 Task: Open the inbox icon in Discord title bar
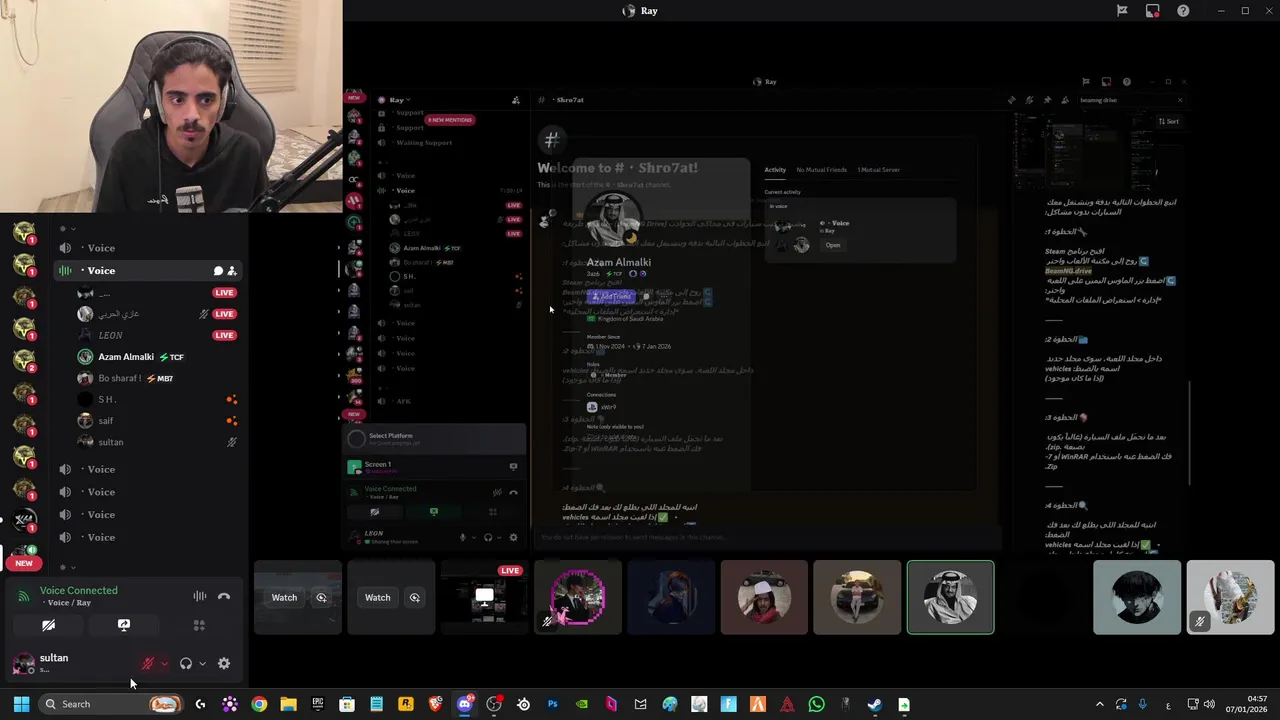tap(1153, 11)
